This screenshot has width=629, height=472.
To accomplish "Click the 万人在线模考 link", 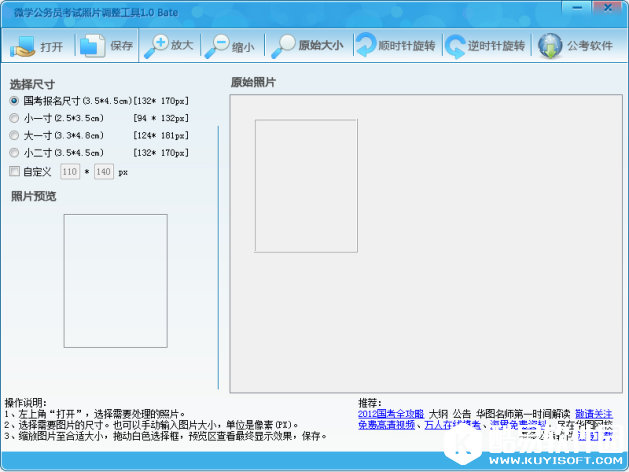I will tap(449, 424).
